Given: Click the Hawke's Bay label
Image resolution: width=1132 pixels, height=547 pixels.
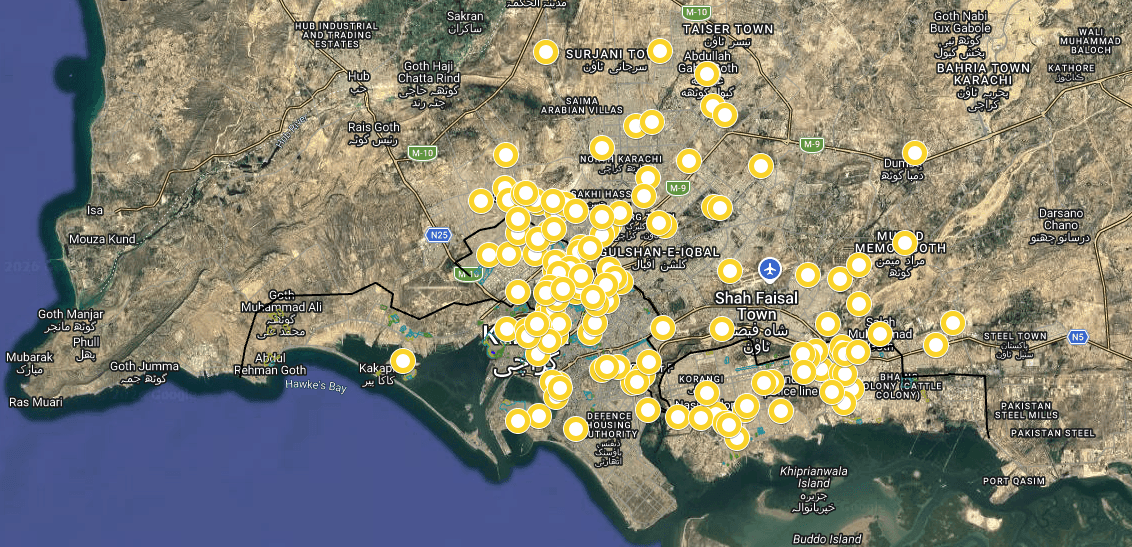Looking at the screenshot, I should [315, 385].
